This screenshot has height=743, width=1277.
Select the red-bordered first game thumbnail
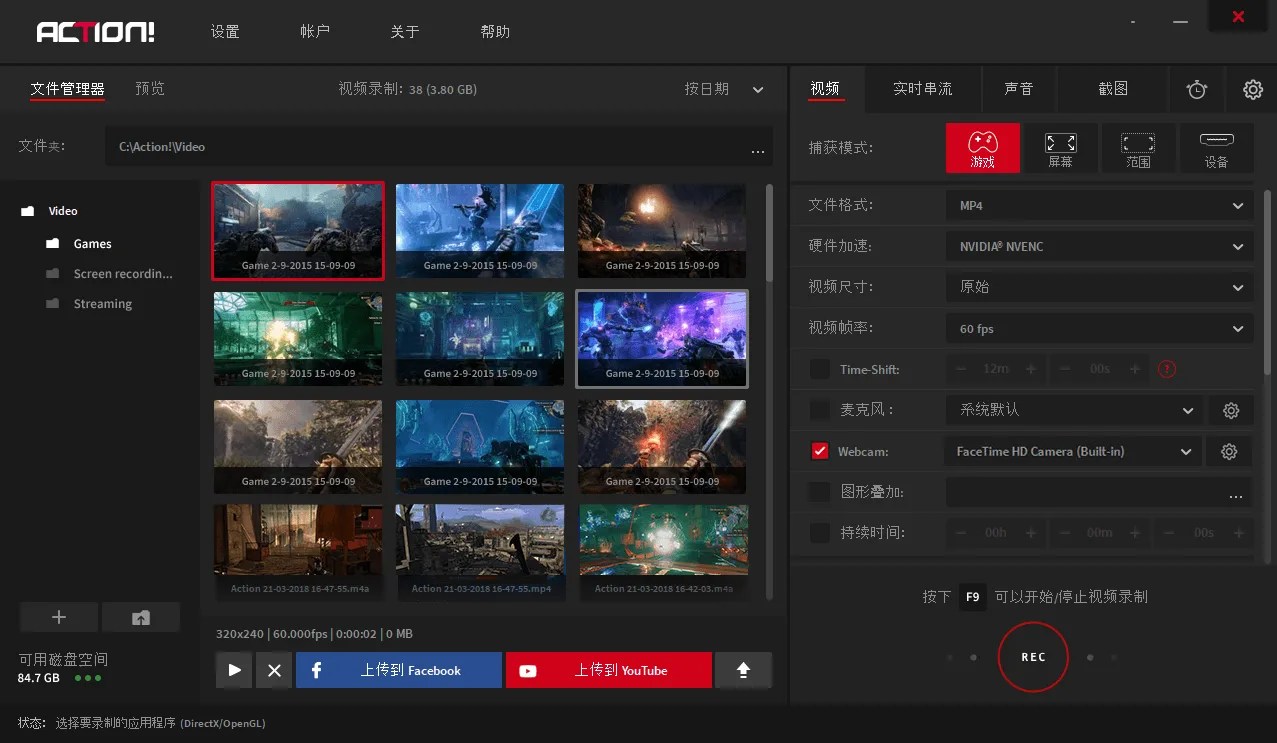298,231
